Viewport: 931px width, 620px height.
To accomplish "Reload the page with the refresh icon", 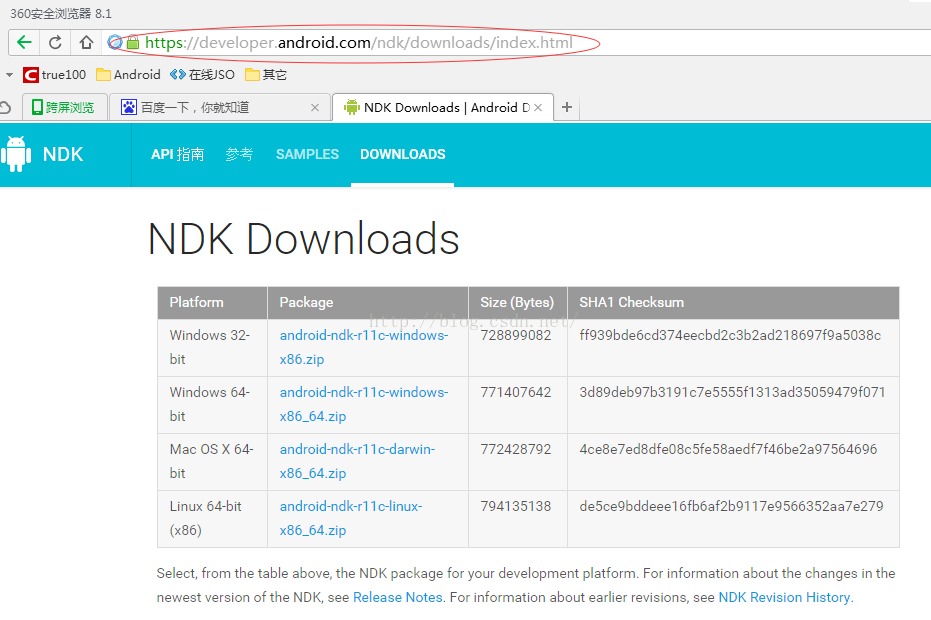I will pyautogui.click(x=55, y=42).
